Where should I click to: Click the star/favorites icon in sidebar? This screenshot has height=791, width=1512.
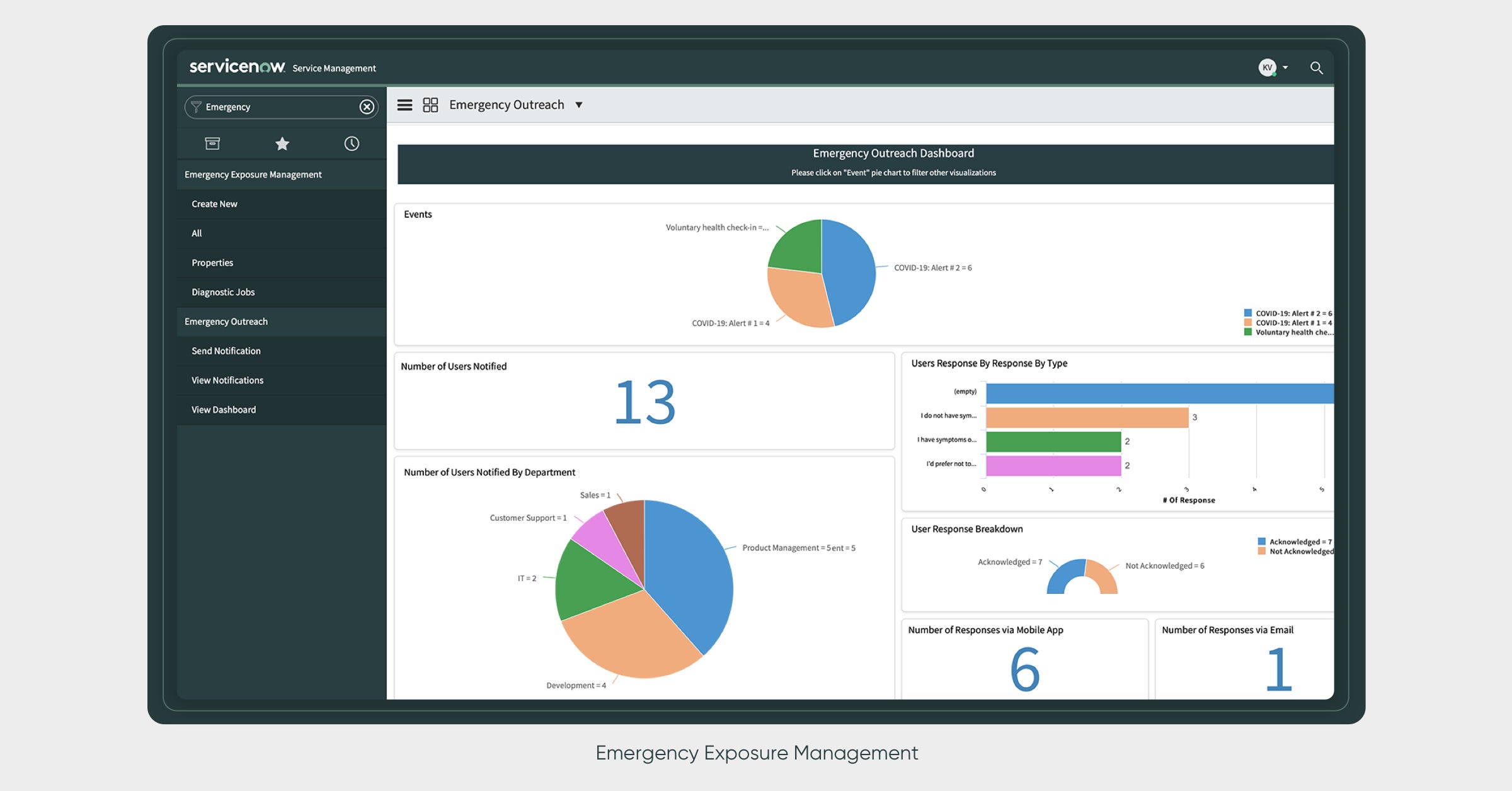click(282, 143)
